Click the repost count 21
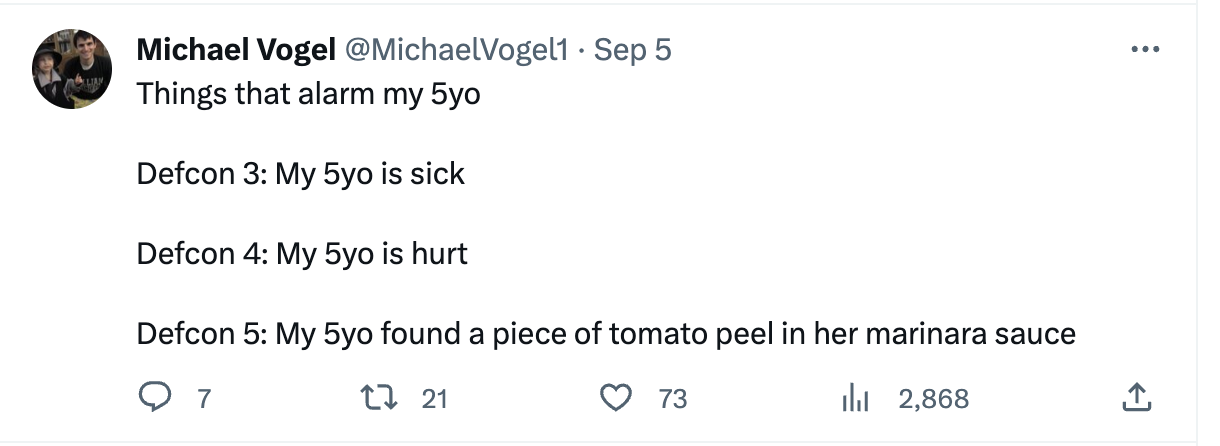 [434, 399]
